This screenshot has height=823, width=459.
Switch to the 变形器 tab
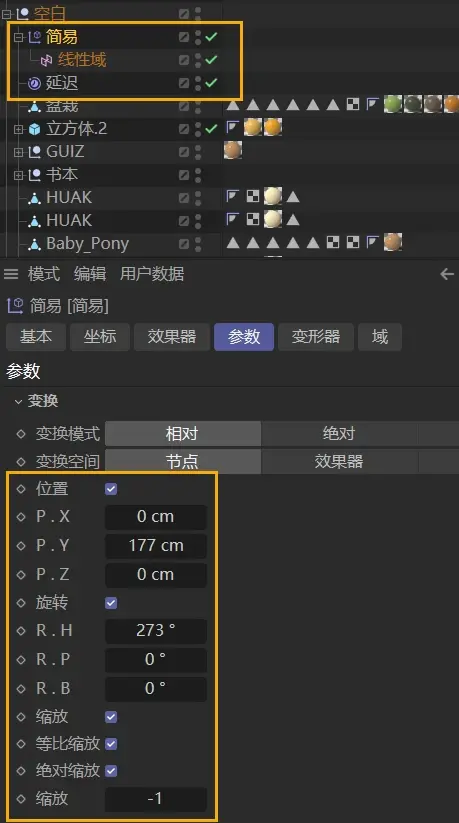click(316, 337)
